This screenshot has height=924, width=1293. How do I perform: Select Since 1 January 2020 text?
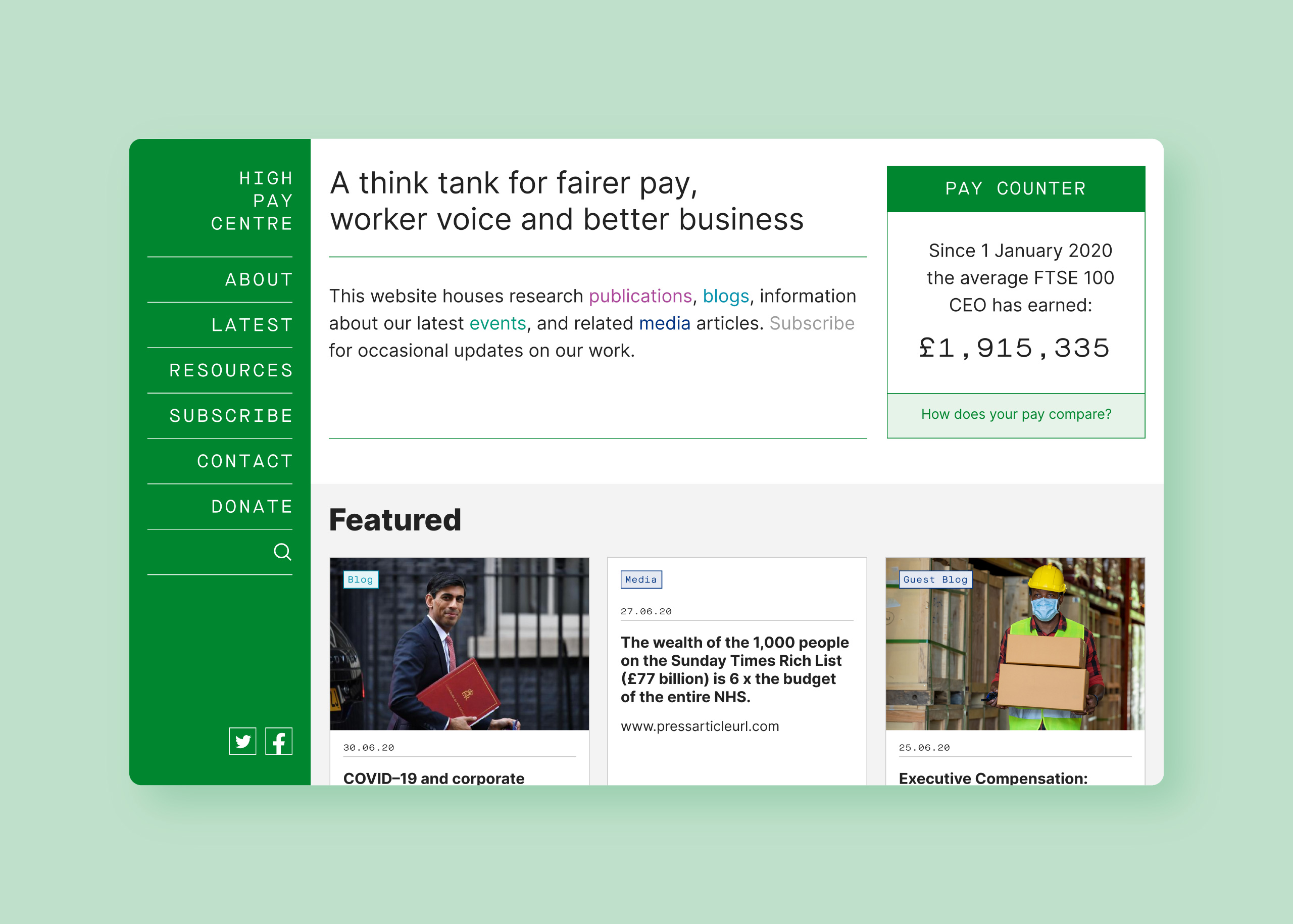point(1021,251)
